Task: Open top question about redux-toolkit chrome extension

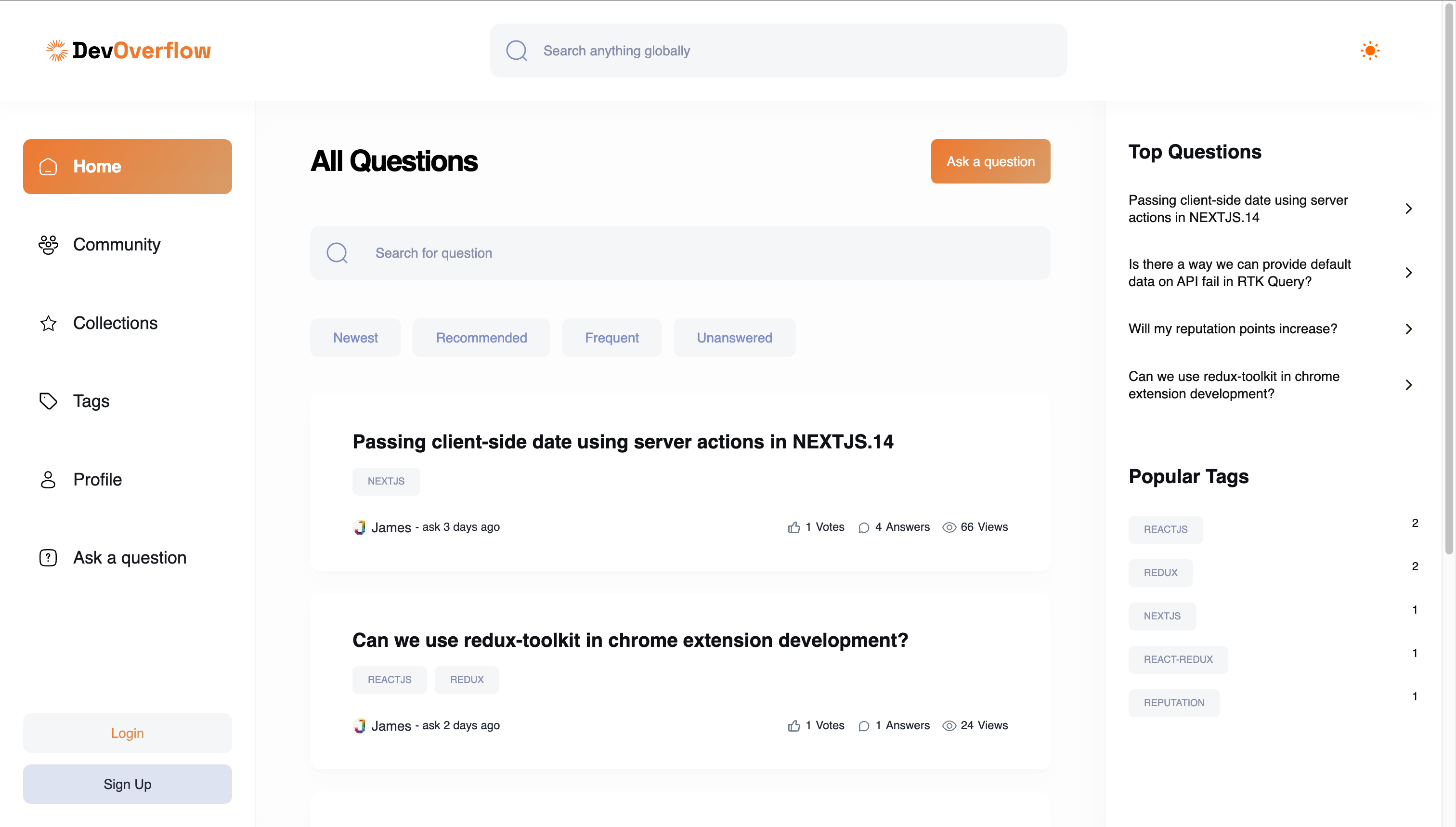Action: [x=1234, y=385]
